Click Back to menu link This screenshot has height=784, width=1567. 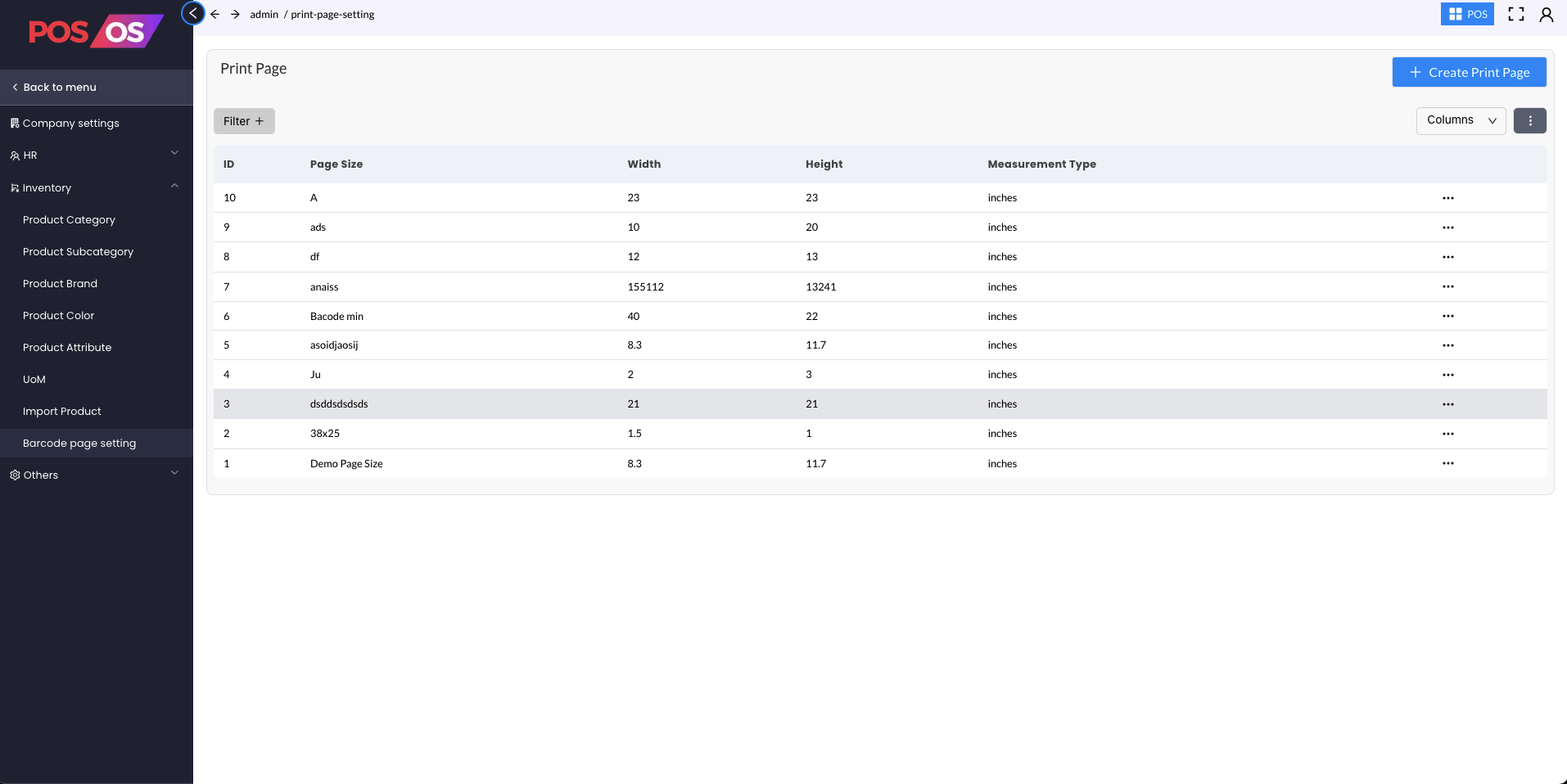tap(59, 87)
